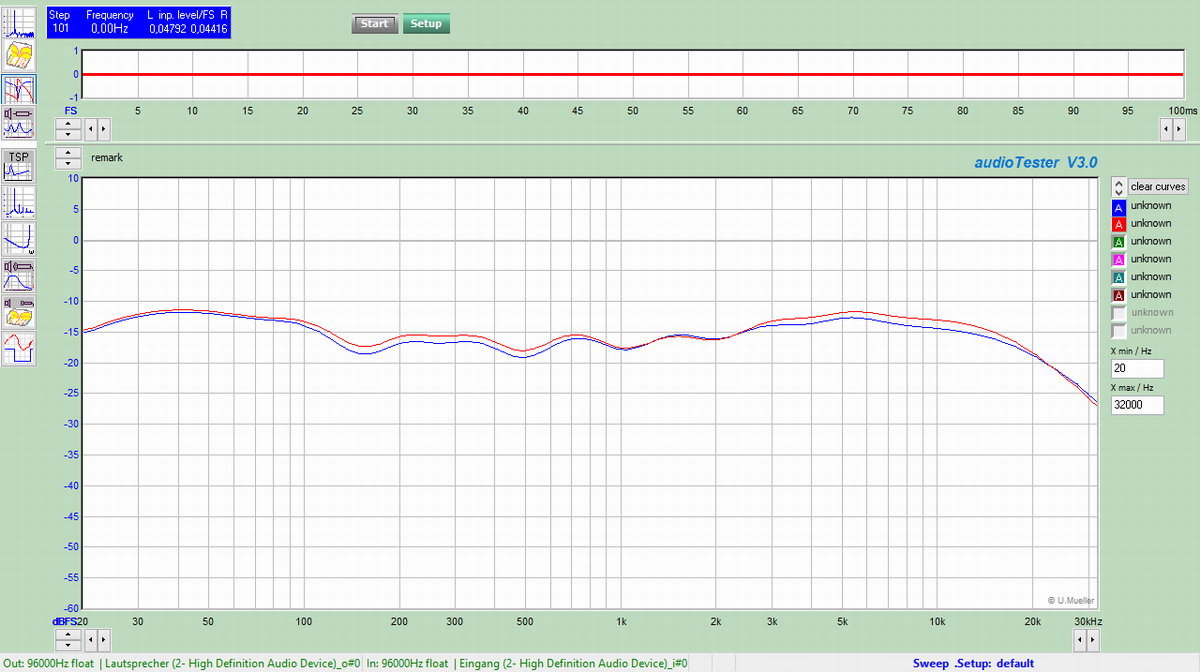Select the highlighted sweep measurement icon
The width and height of the screenshot is (1200, 672).
point(19,90)
